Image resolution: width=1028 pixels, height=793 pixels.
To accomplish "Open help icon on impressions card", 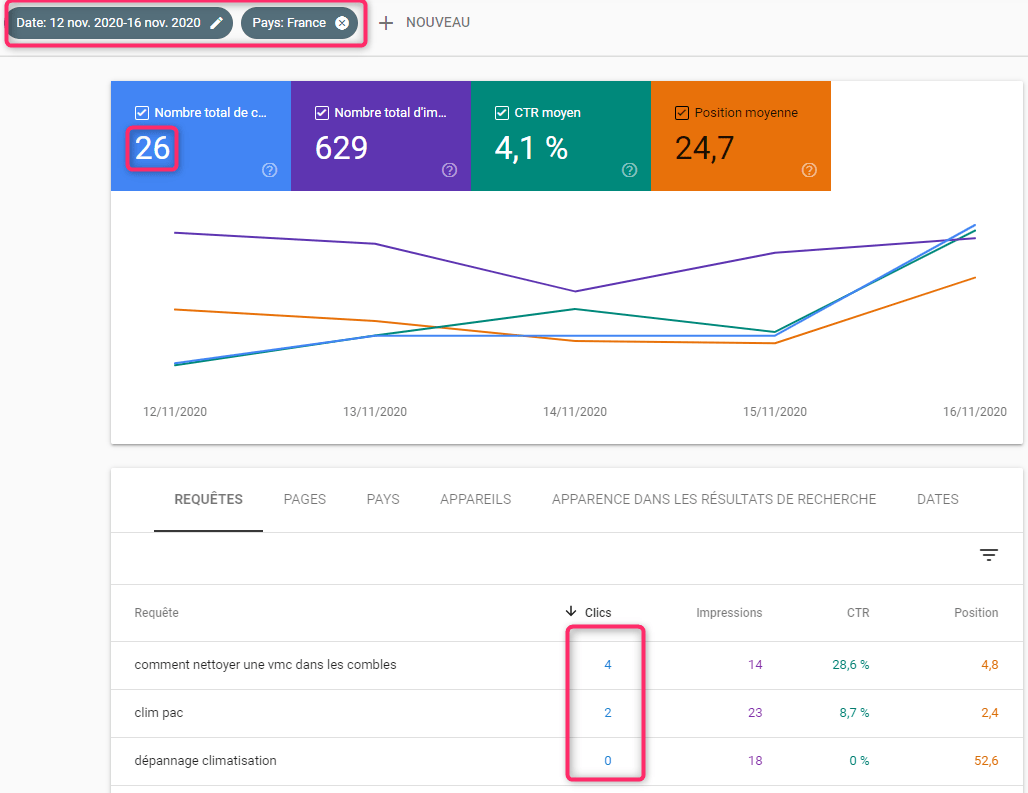I will [449, 170].
